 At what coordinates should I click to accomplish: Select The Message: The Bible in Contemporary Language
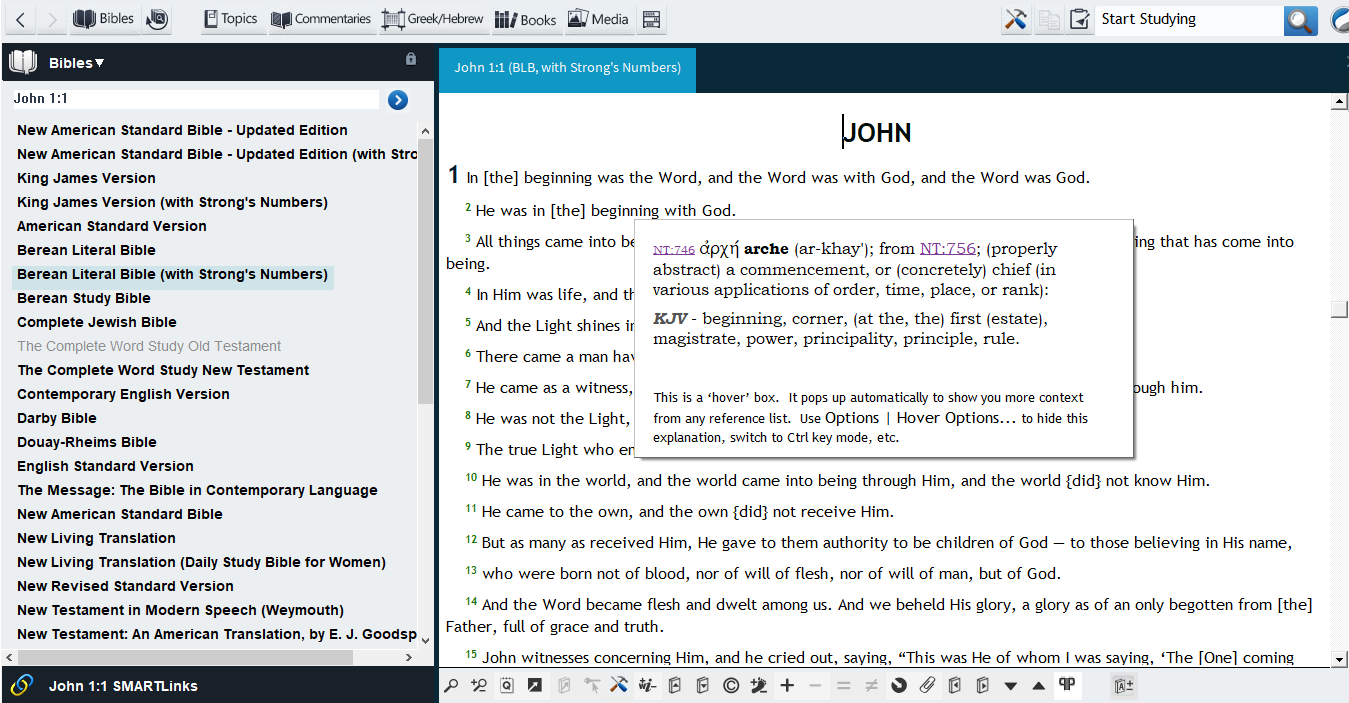pos(197,490)
